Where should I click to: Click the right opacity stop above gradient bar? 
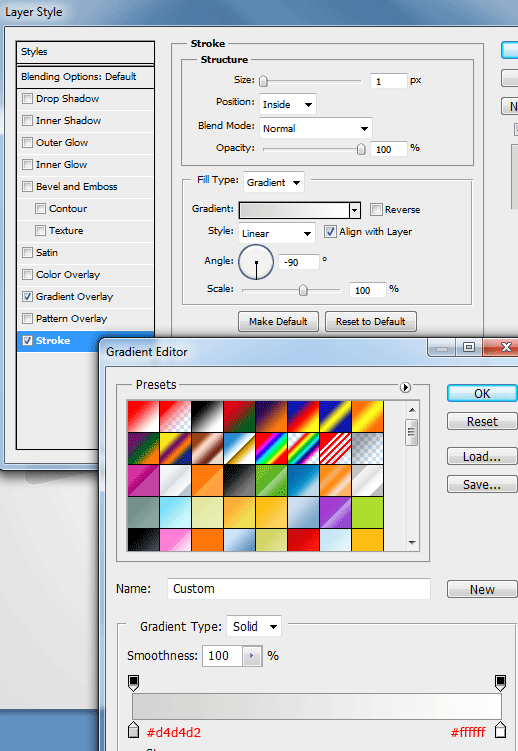tap(500, 683)
